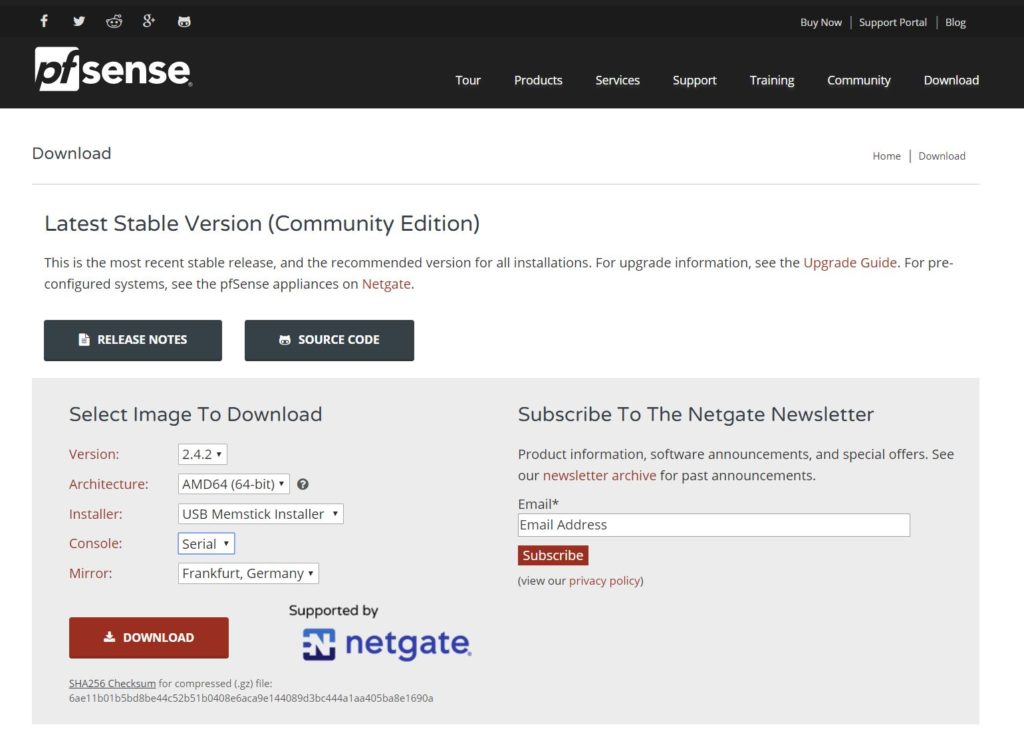Click the architecture help question mark icon

point(303,484)
